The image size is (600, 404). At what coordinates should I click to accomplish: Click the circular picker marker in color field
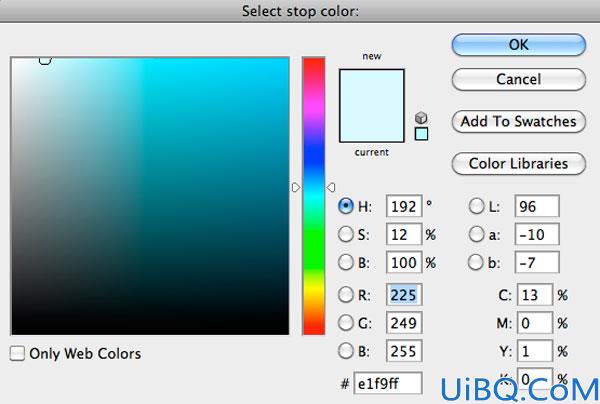45,60
